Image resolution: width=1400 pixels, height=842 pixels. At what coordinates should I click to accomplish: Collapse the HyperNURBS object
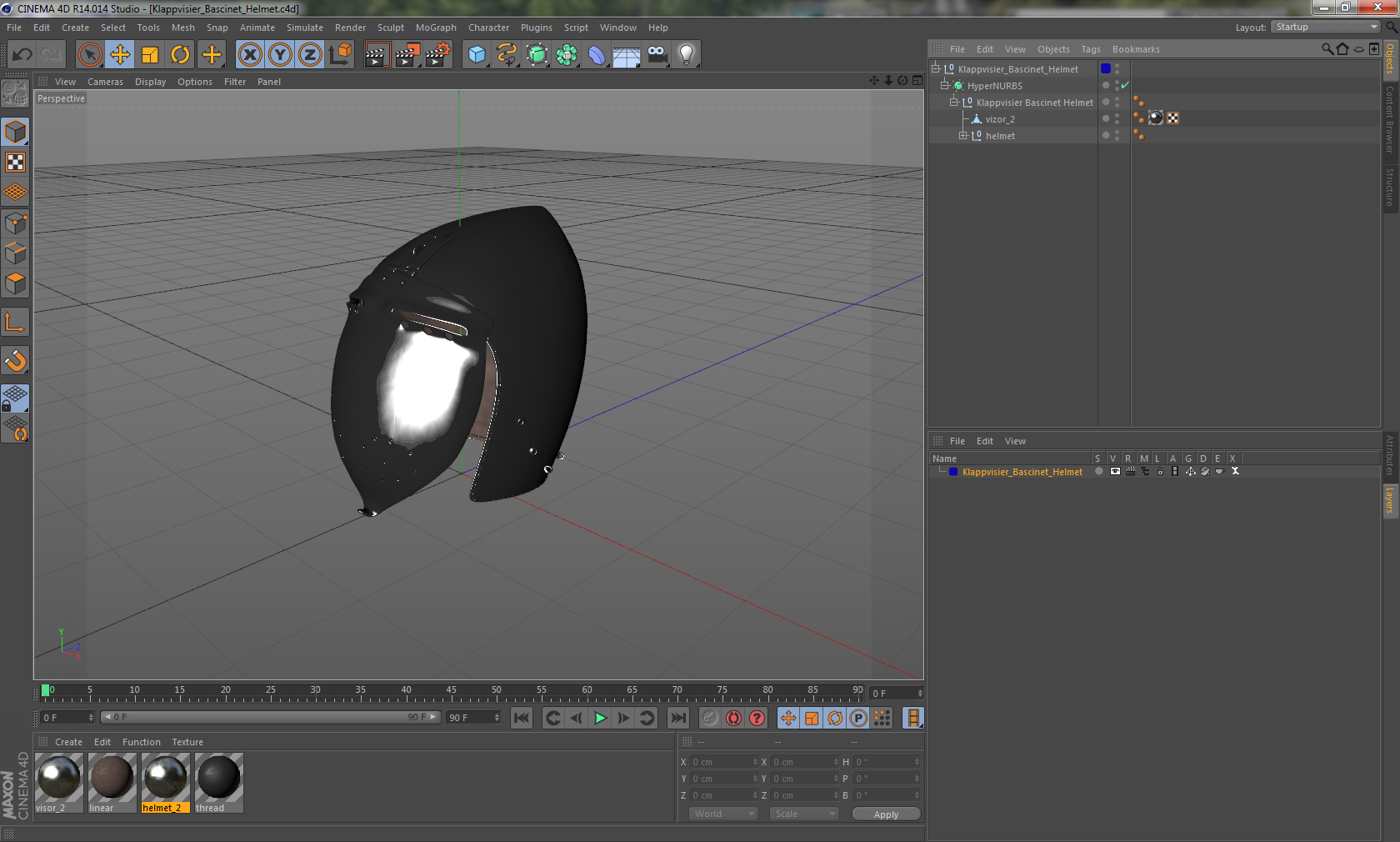coord(945,85)
